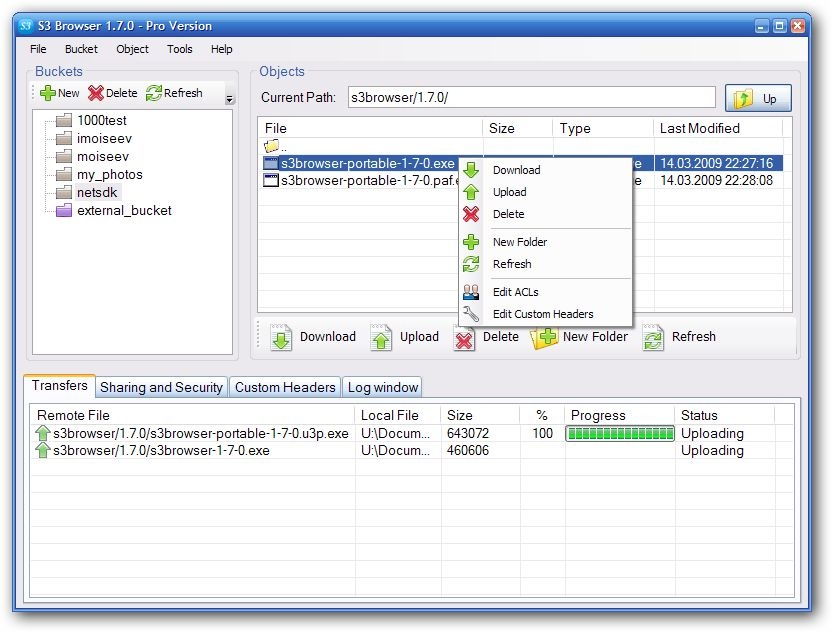
Task: Click Refresh in the objects toolbar
Action: (x=680, y=337)
